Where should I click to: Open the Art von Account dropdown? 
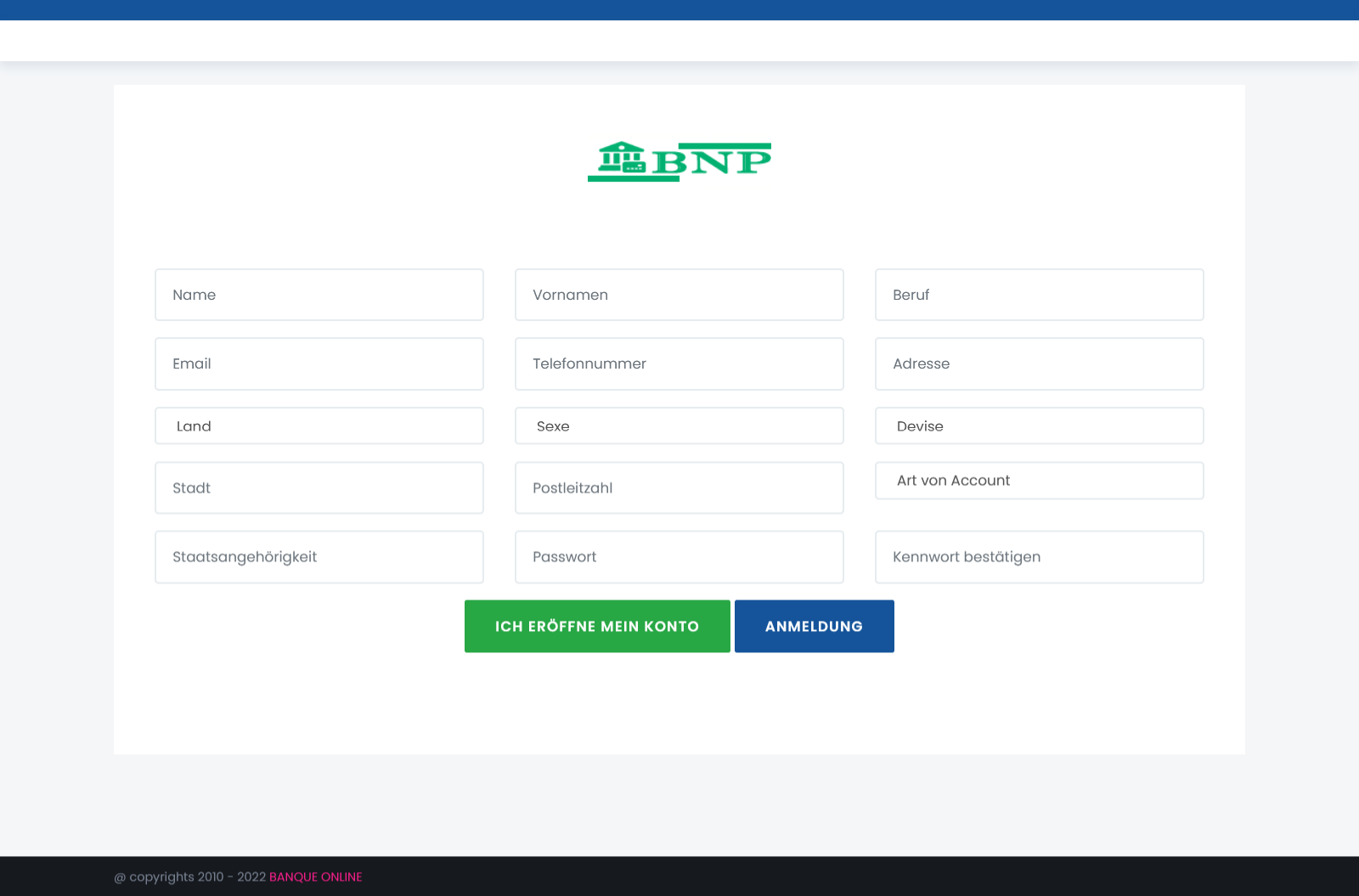(x=1040, y=481)
